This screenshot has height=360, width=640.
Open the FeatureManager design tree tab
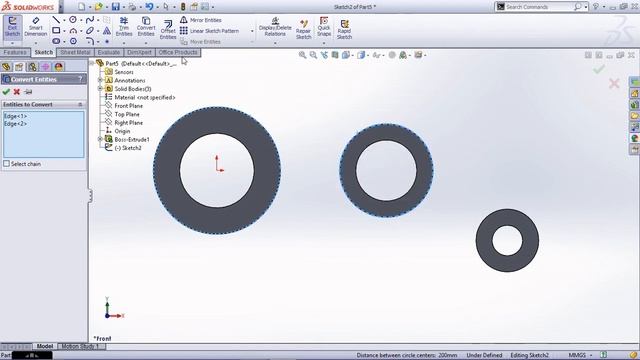click(x=6, y=67)
